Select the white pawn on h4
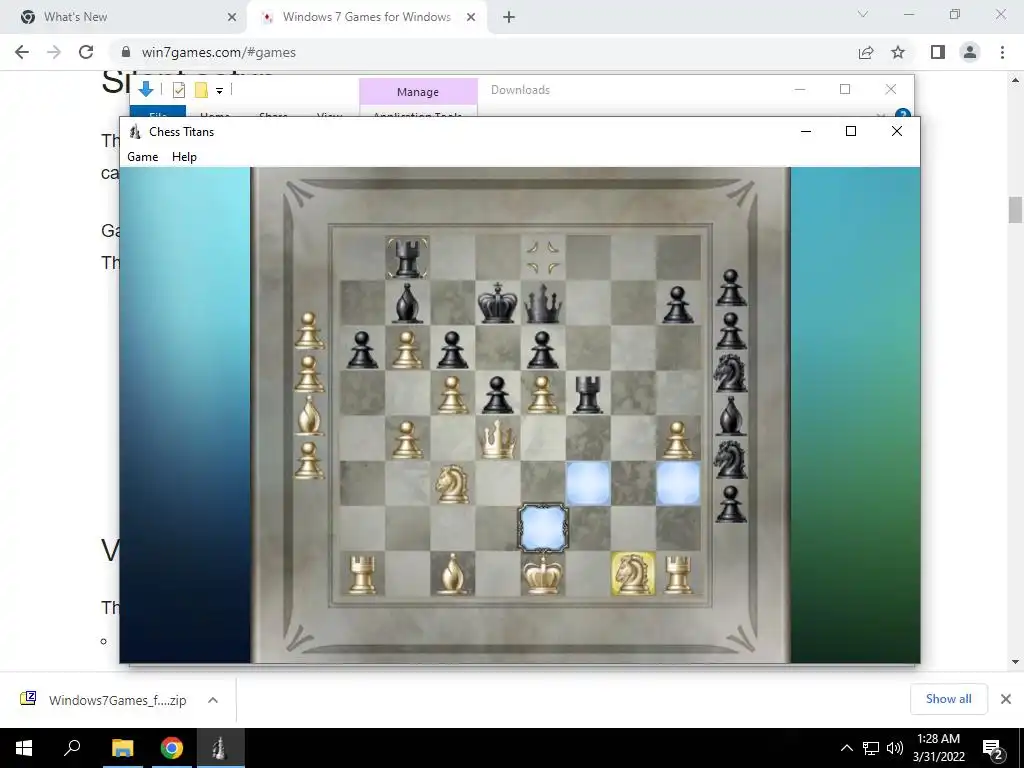1024x768 pixels. tap(678, 440)
